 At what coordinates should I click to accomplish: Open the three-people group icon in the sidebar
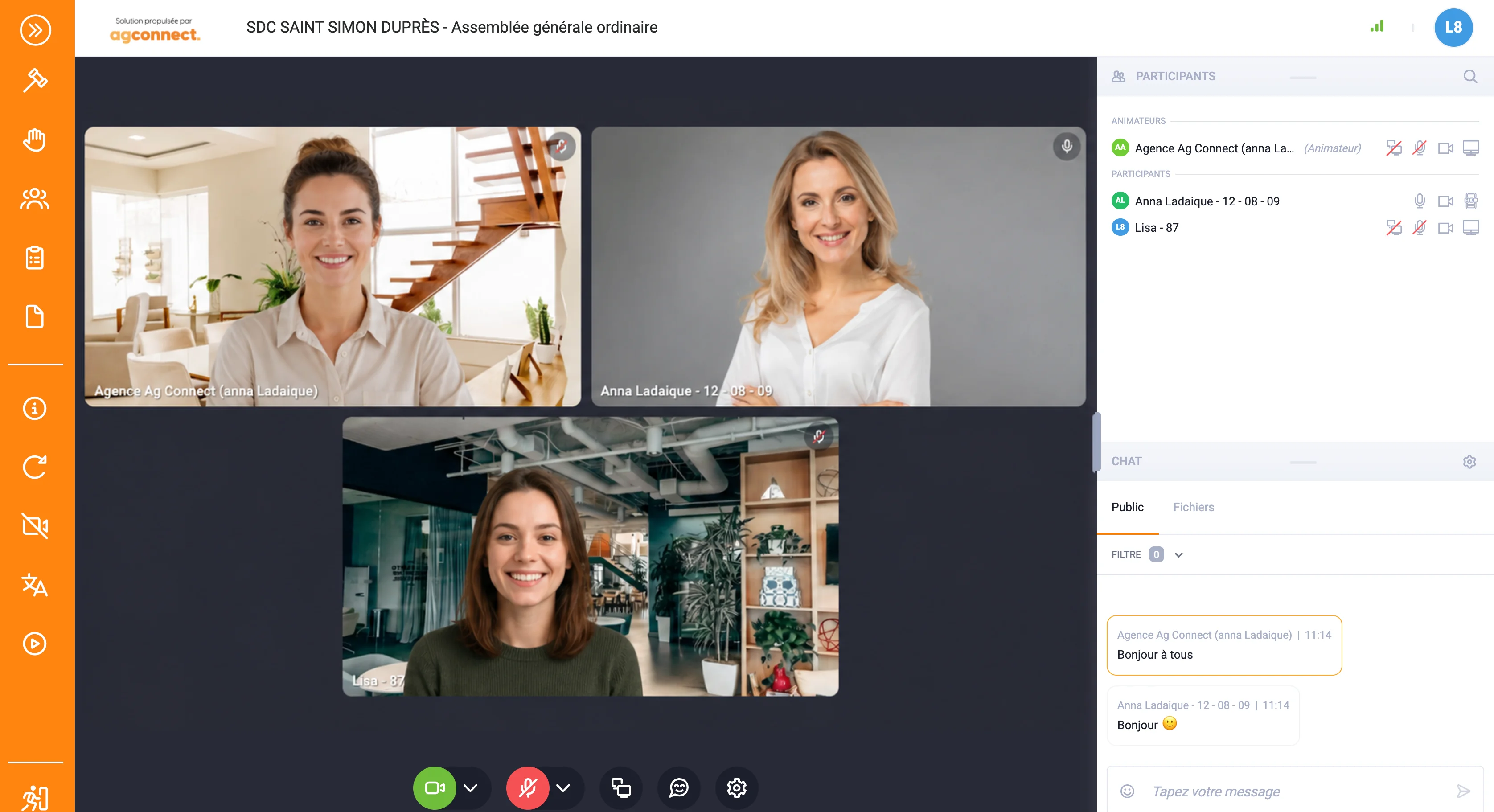(35, 199)
